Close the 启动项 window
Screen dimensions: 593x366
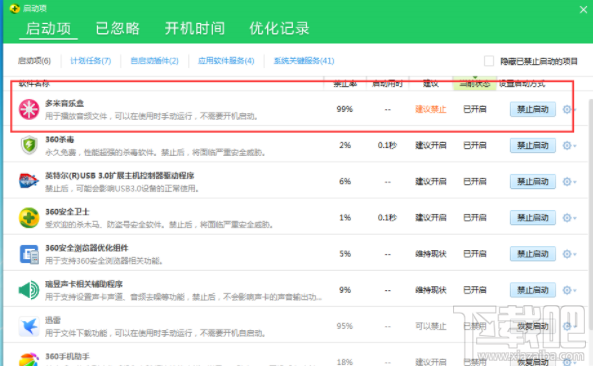pos(583,9)
